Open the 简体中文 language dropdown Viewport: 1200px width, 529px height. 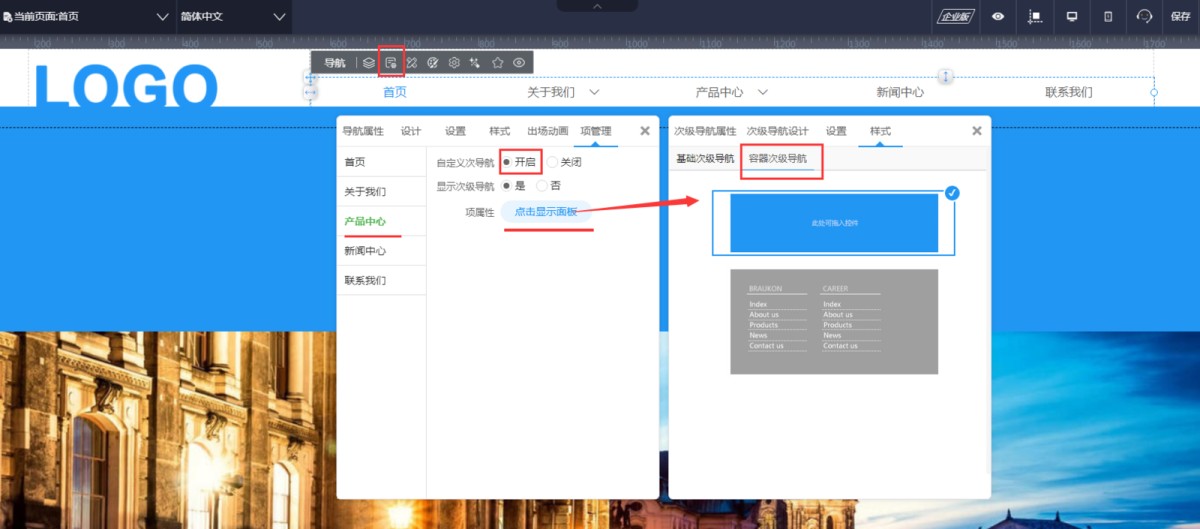pyautogui.click(x=232, y=17)
